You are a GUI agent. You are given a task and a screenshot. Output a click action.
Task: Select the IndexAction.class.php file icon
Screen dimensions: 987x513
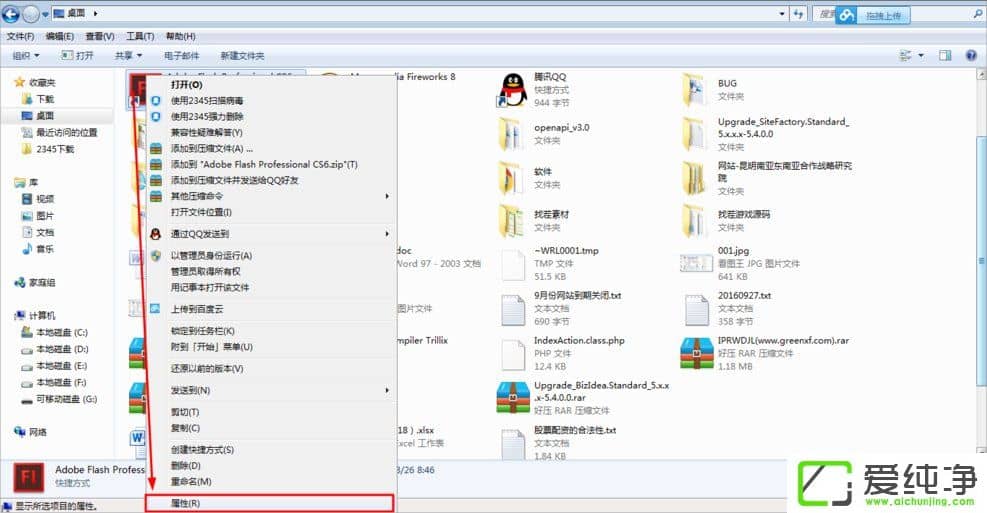coord(513,354)
